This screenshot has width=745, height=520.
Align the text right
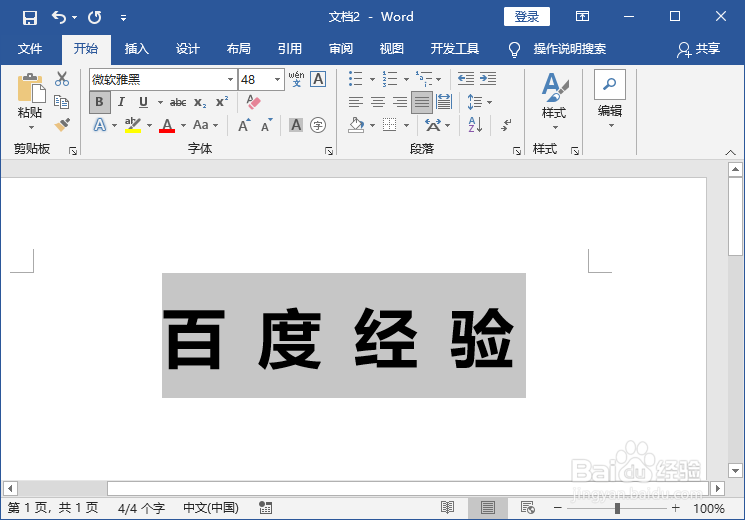click(400, 102)
